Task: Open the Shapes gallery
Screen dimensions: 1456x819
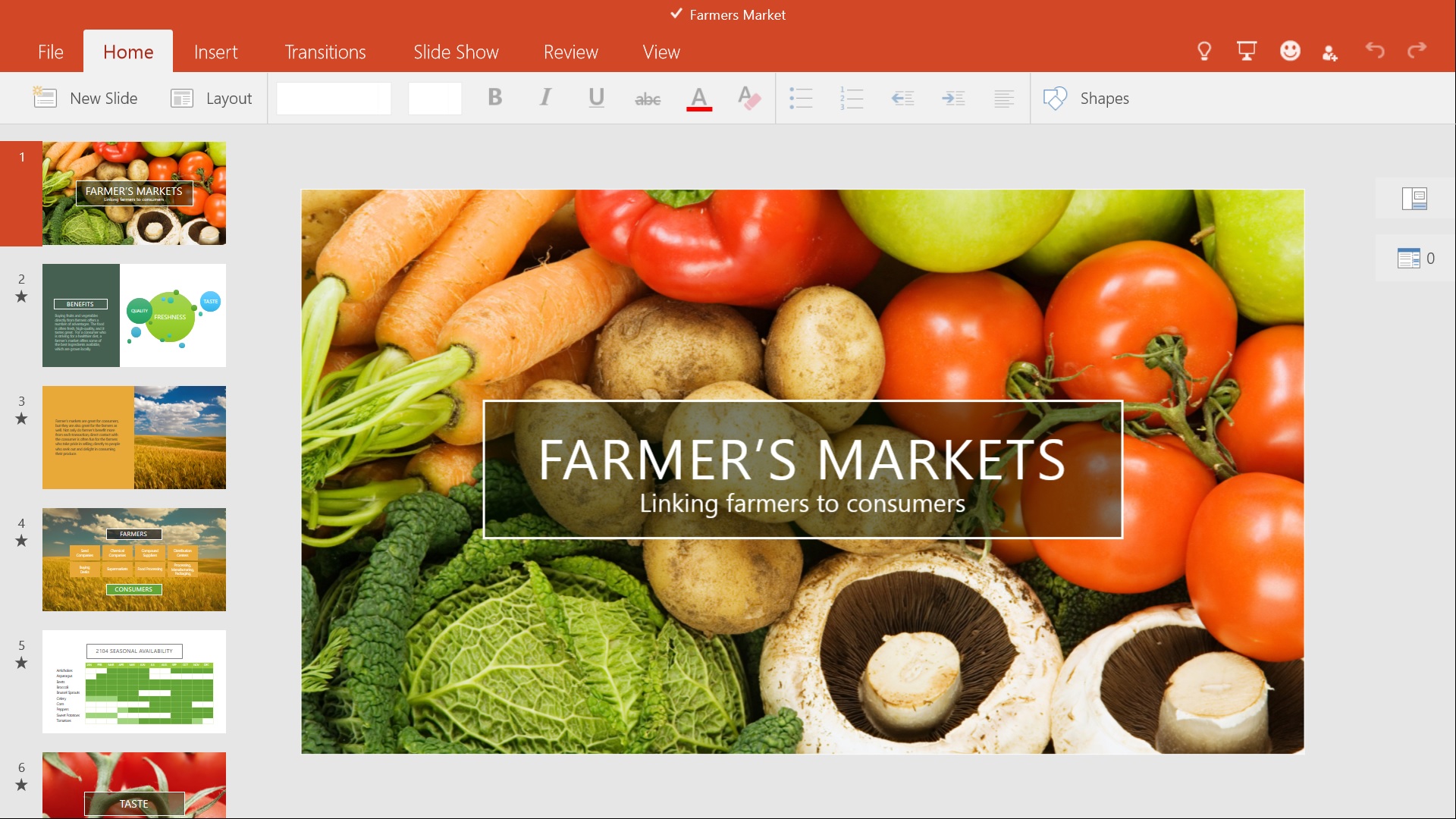Action: point(1087,99)
